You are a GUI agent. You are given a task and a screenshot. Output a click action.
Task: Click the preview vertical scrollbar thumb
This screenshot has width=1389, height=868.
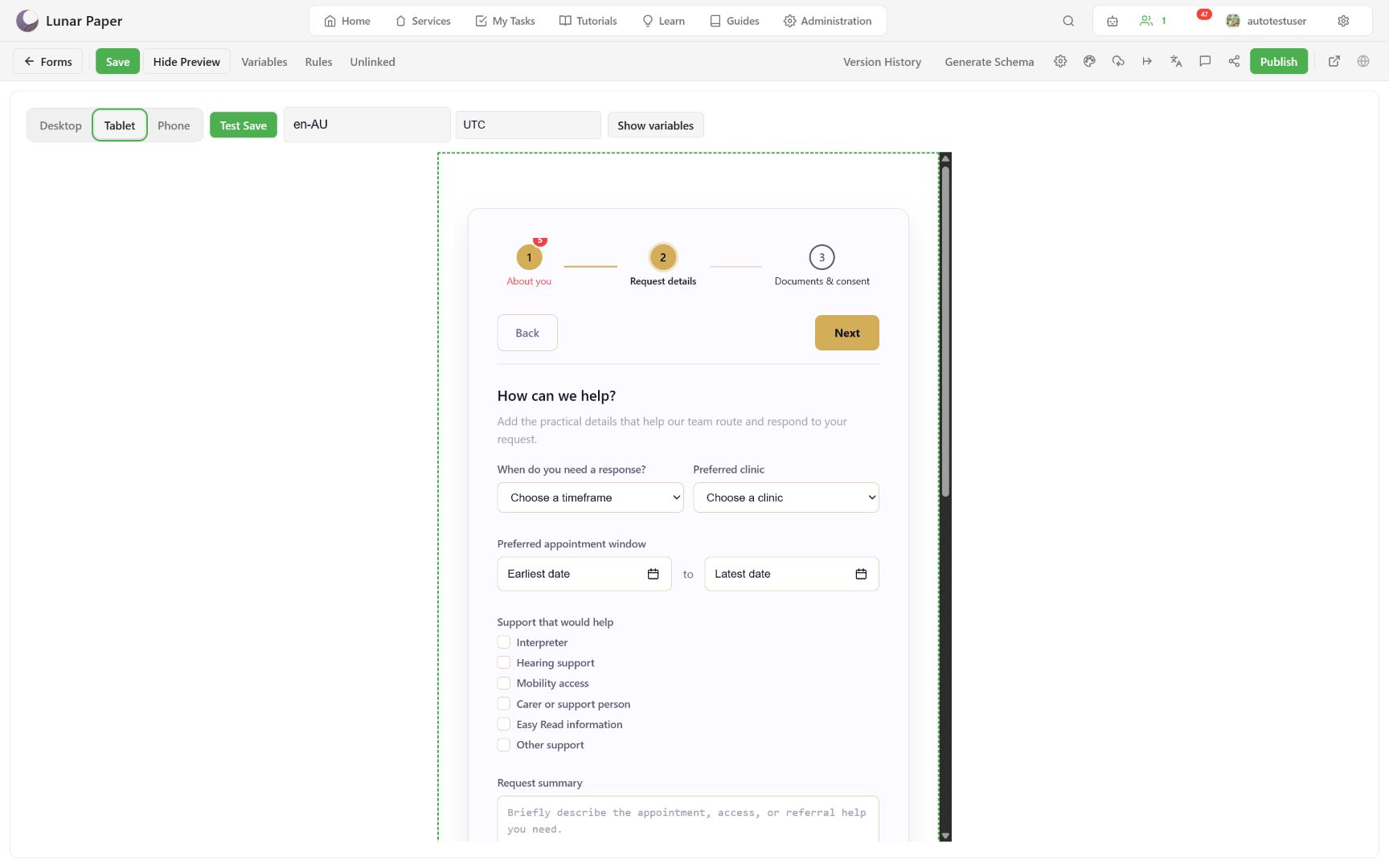[945, 331]
